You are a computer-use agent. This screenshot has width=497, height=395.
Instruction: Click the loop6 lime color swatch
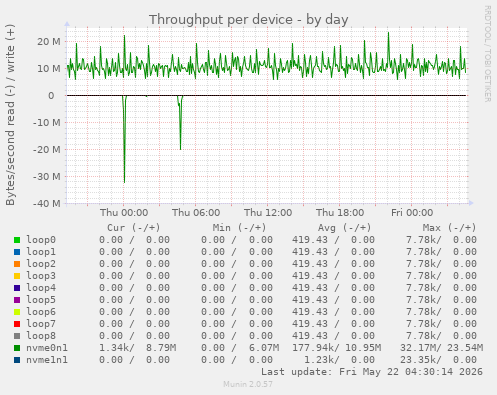pyautogui.click(x=17, y=312)
